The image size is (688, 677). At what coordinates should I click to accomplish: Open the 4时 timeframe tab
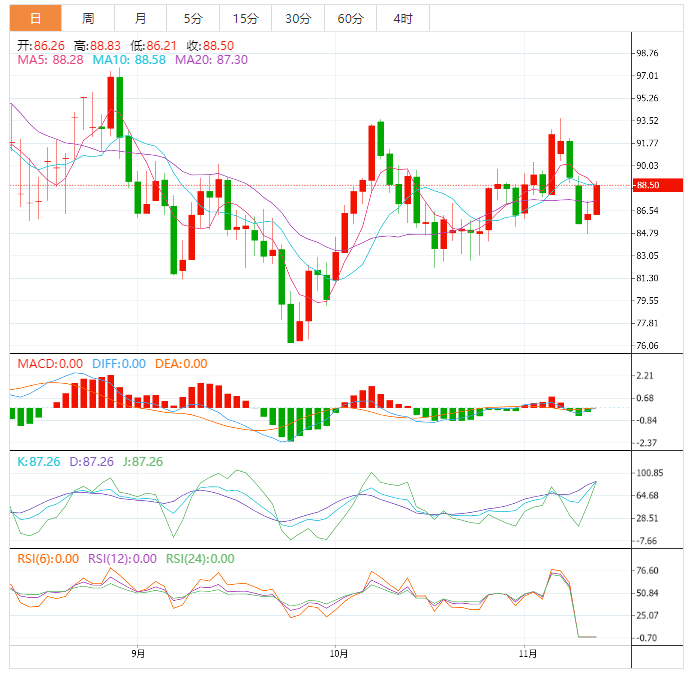coord(403,18)
